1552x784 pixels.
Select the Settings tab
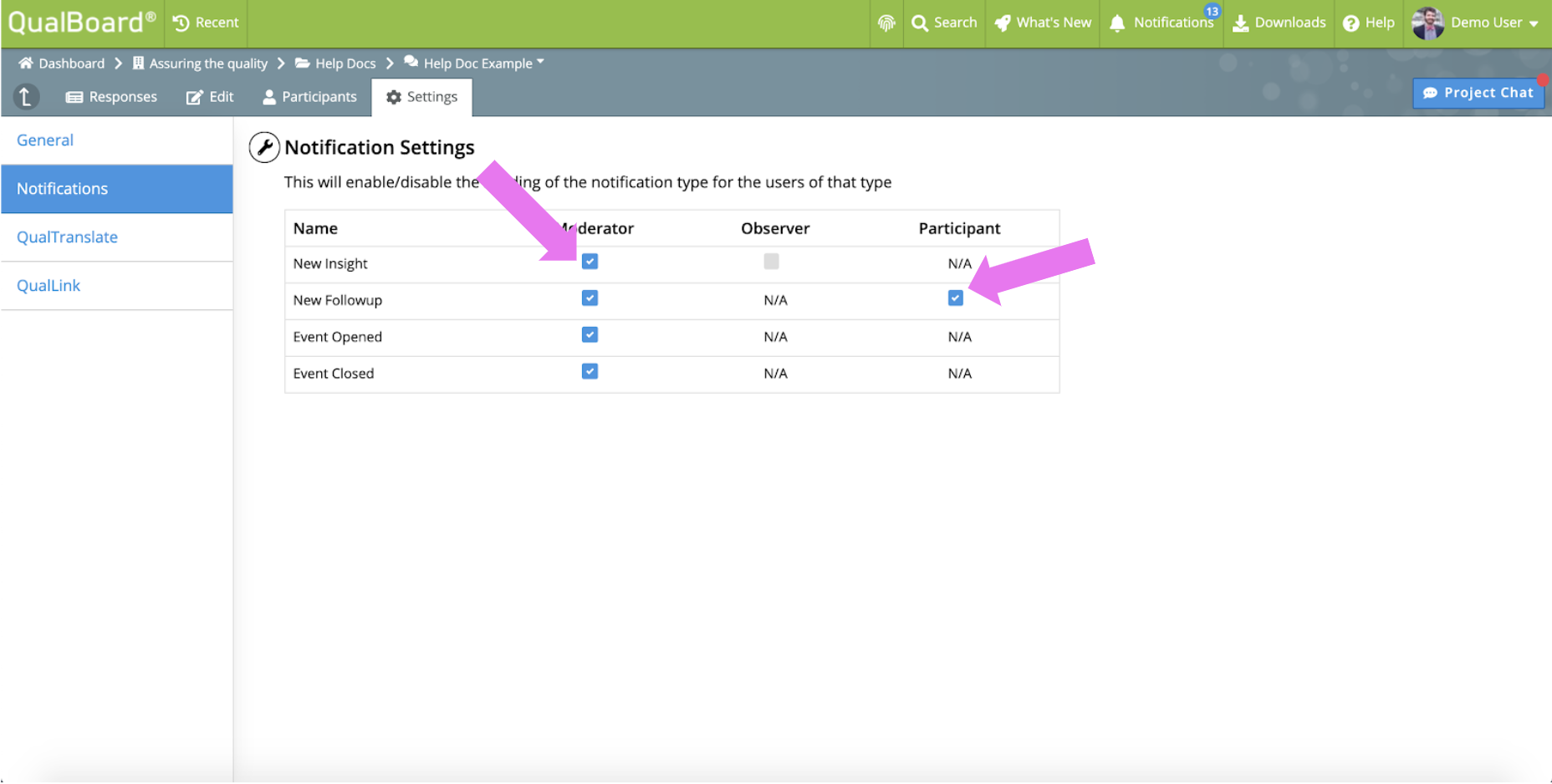(x=422, y=97)
